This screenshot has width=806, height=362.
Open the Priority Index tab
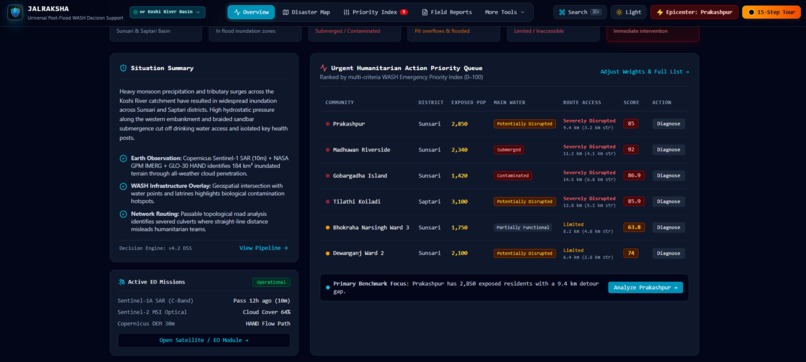pos(376,12)
